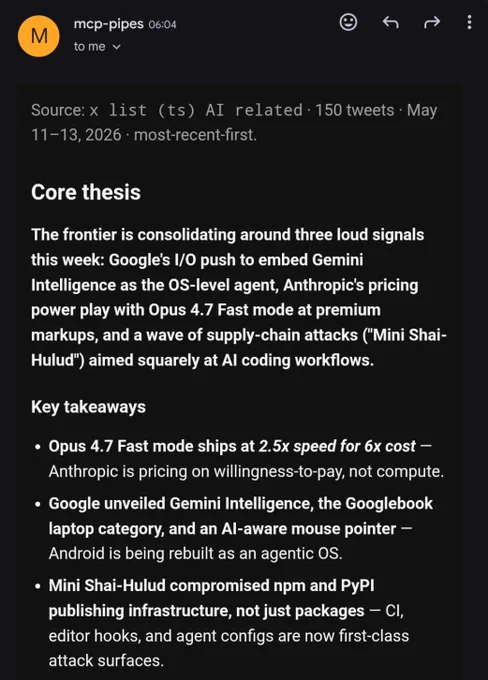Open the three-dot more options menu

[x=469, y=22]
